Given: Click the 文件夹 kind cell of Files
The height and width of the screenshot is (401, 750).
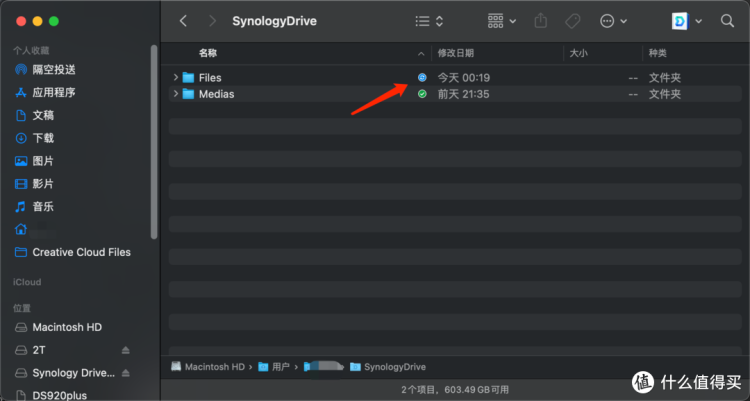Looking at the screenshot, I should click(664, 78).
